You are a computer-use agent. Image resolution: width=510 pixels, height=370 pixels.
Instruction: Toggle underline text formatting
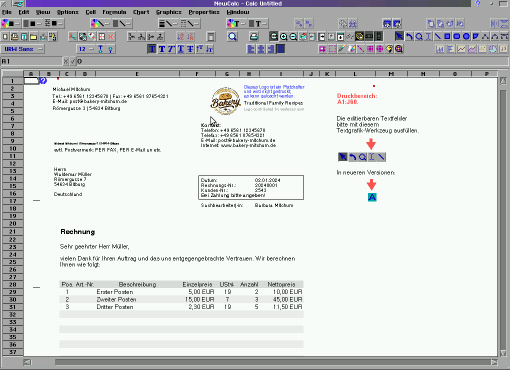[181, 49]
